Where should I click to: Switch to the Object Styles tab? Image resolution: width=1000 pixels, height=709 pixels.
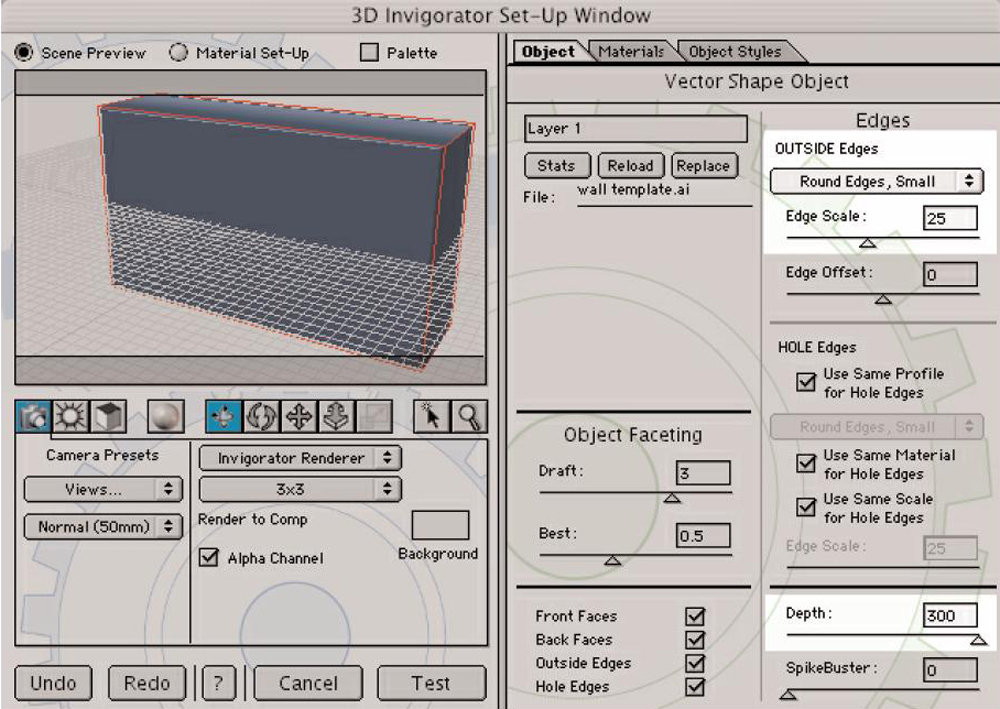click(735, 52)
